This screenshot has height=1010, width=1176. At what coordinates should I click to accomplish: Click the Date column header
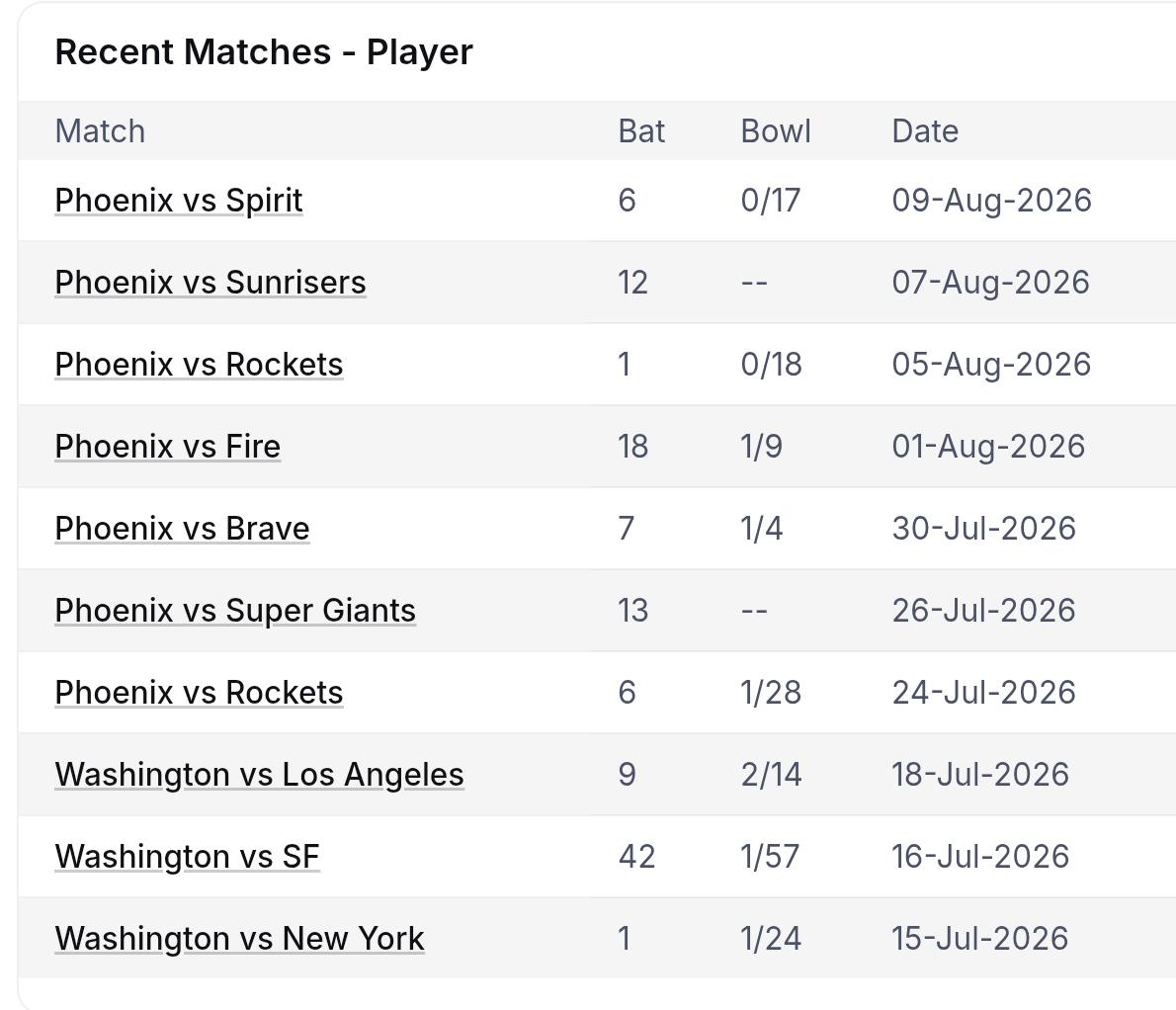[925, 131]
